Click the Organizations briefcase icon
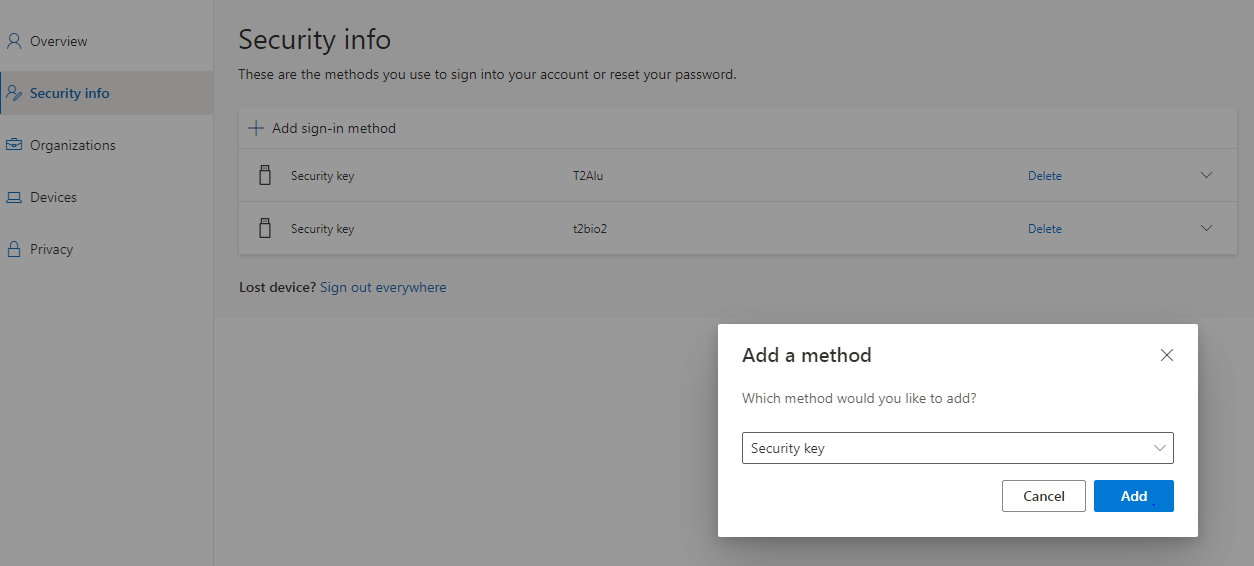This screenshot has width=1254, height=566. pos(14,145)
